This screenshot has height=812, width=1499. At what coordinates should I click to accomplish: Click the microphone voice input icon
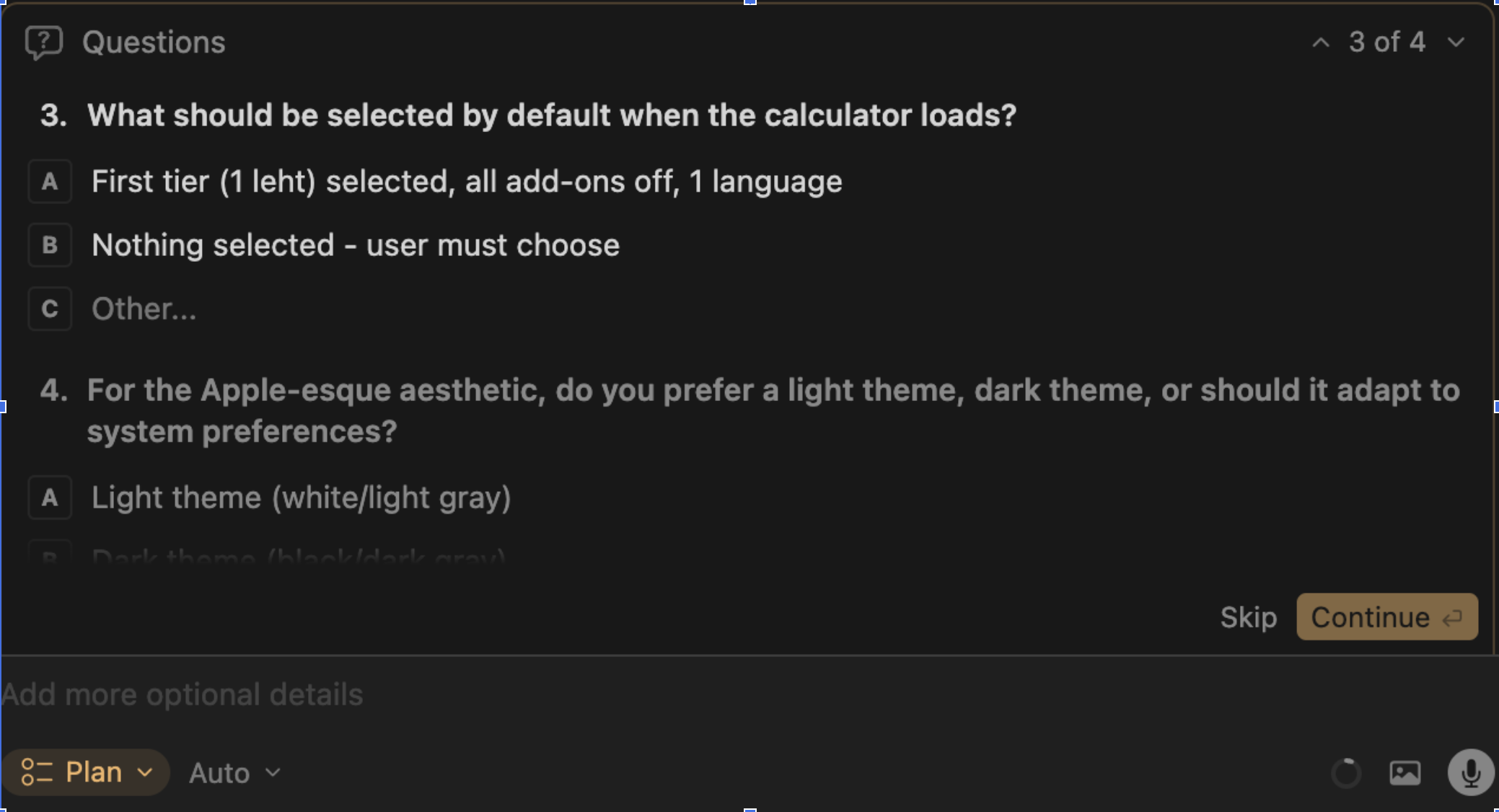point(1470,772)
